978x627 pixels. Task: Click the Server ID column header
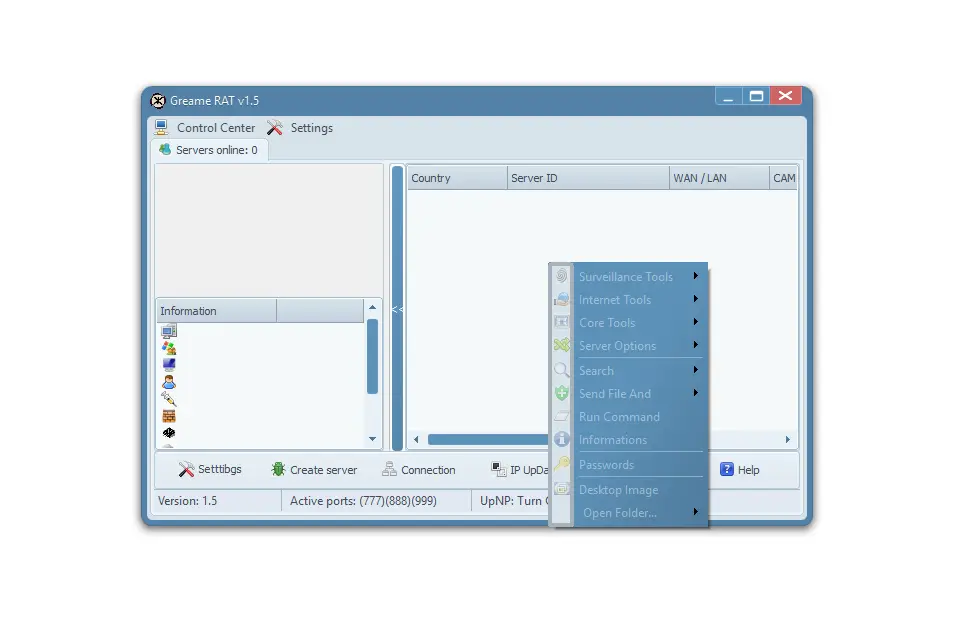pyautogui.click(x=588, y=178)
